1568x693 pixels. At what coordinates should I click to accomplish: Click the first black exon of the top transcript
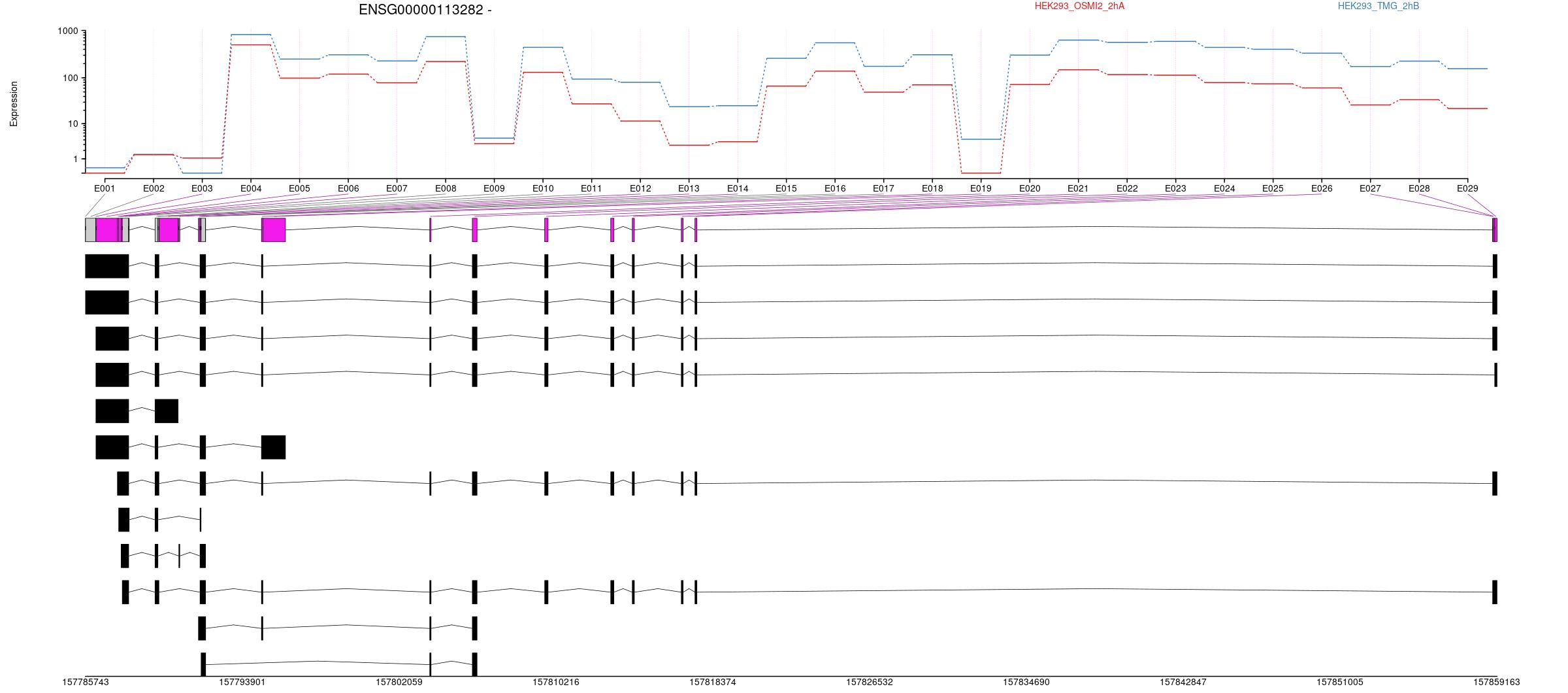click(x=107, y=266)
